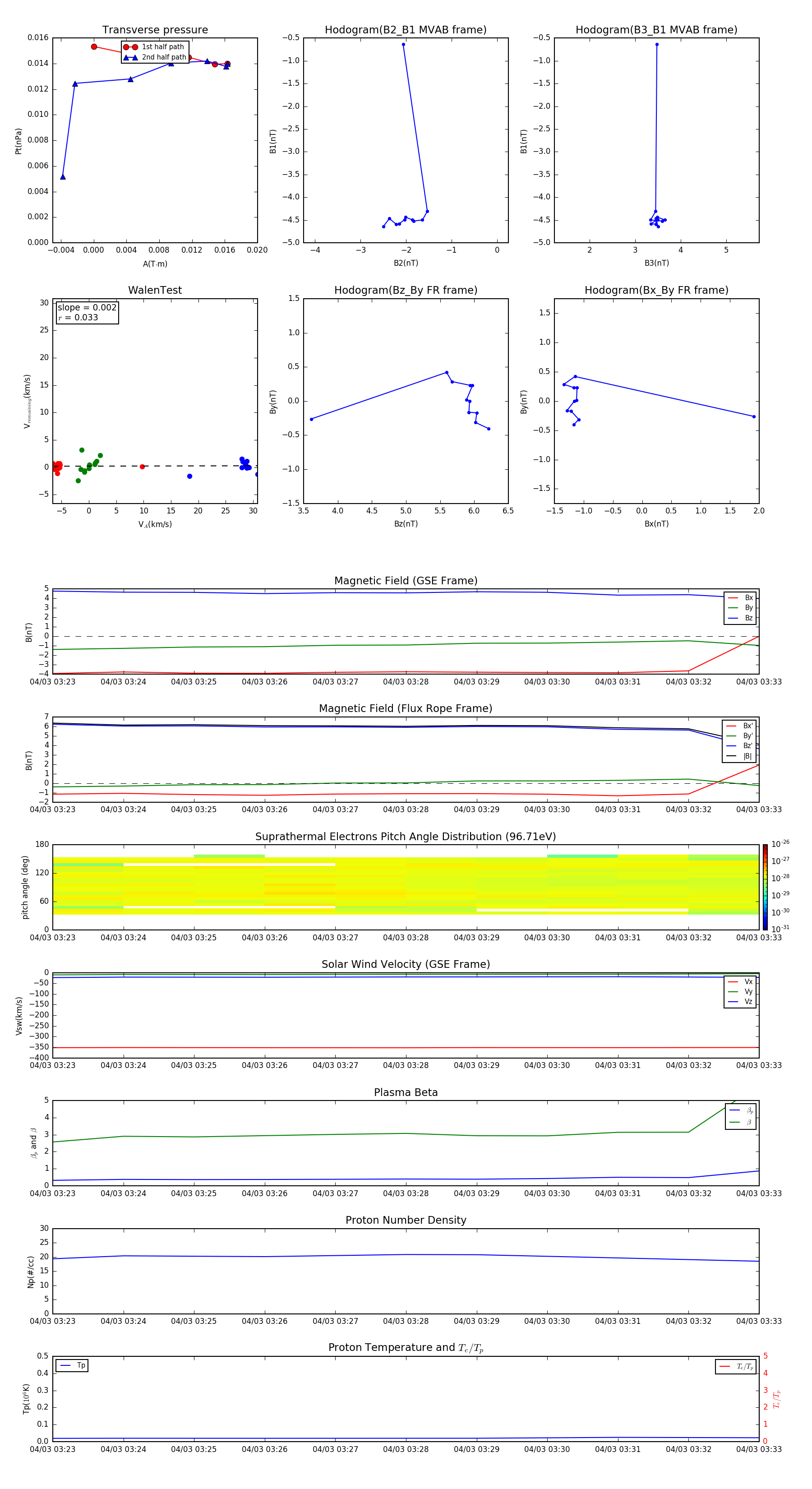The height and width of the screenshot is (1489, 812).
Task: Click the 'WalenTest' plot title
Action: [155, 290]
